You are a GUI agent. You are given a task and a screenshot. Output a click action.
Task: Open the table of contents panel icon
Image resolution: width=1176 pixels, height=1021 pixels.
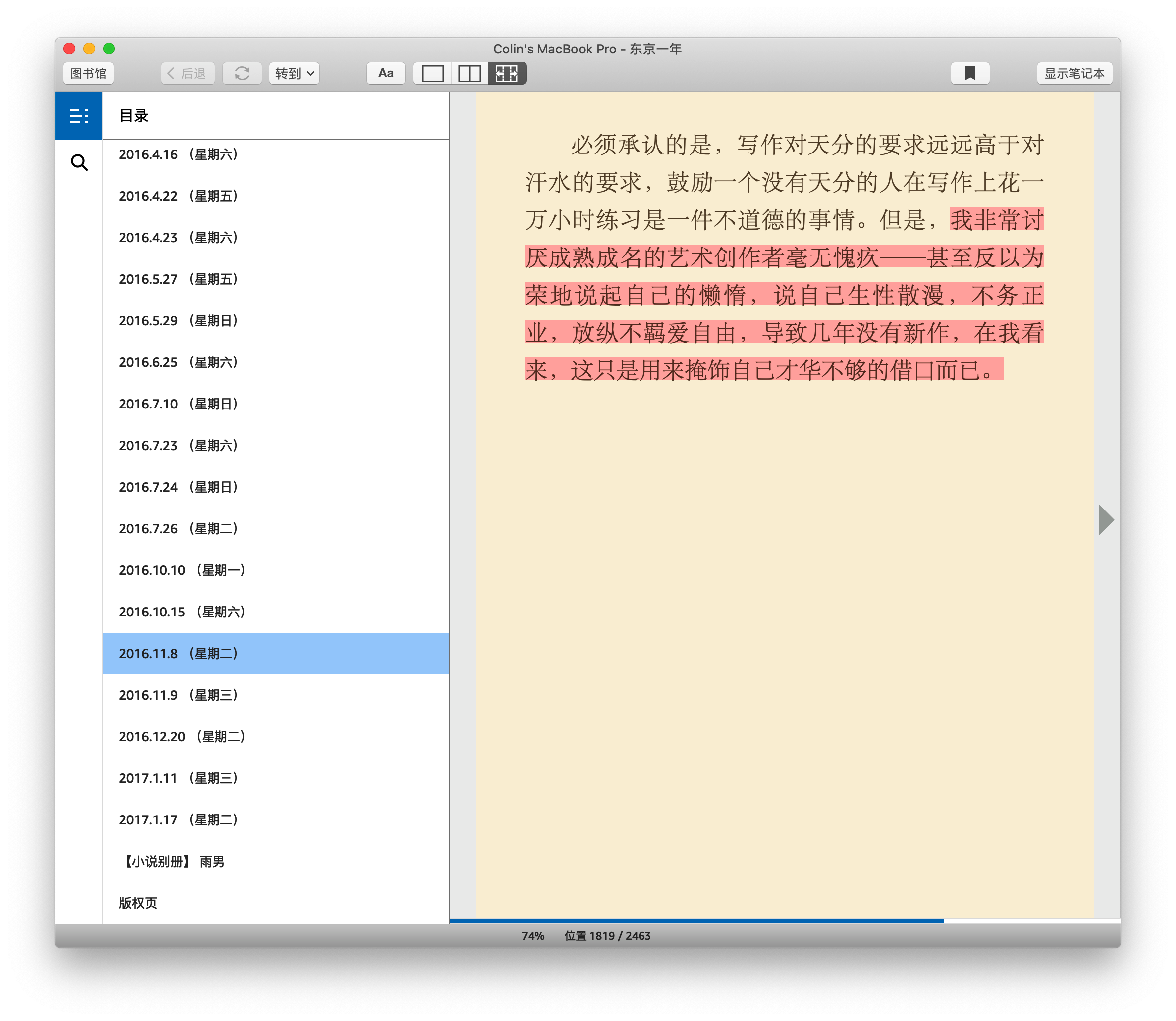[x=79, y=116]
